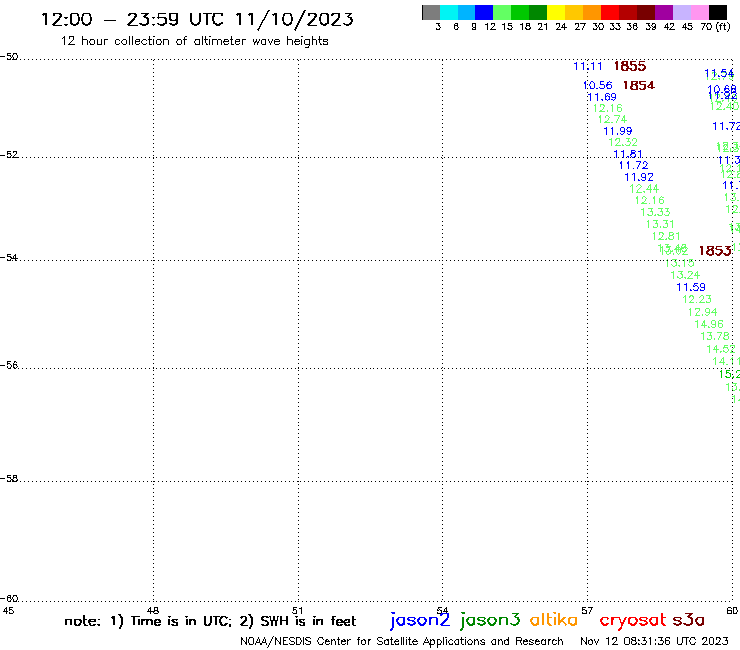Viewport: 740px width, 650px height.
Task: Click the yellow swatch in the color scale
Action: pyautogui.click(x=556, y=12)
